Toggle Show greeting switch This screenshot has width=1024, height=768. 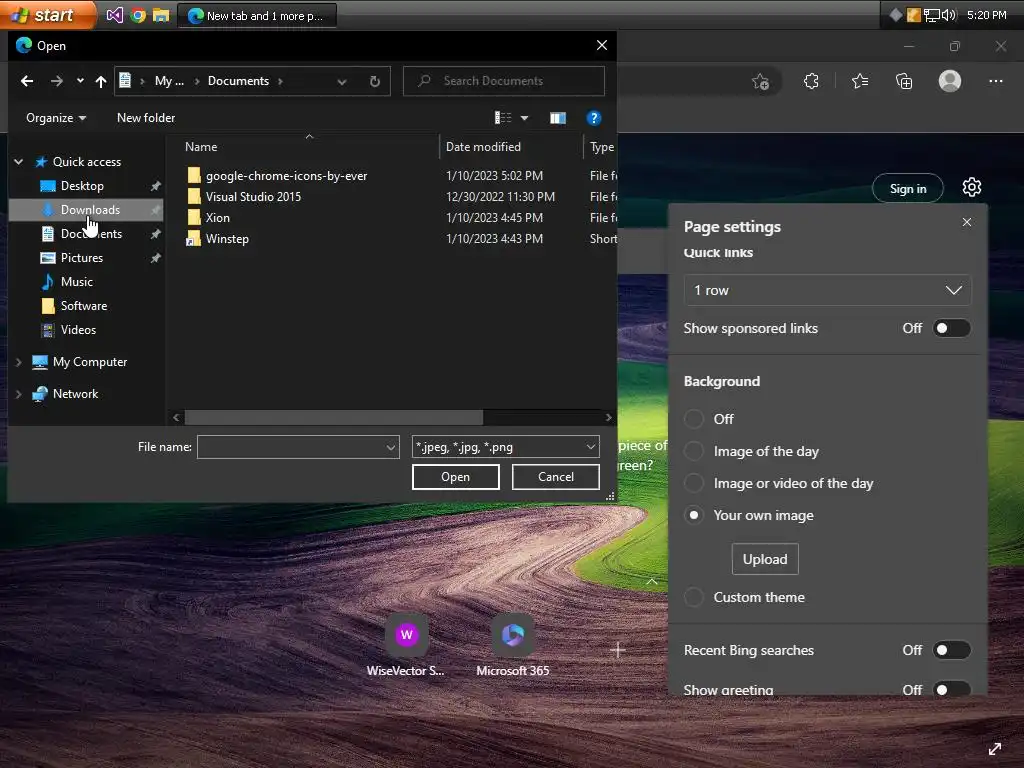(x=951, y=690)
